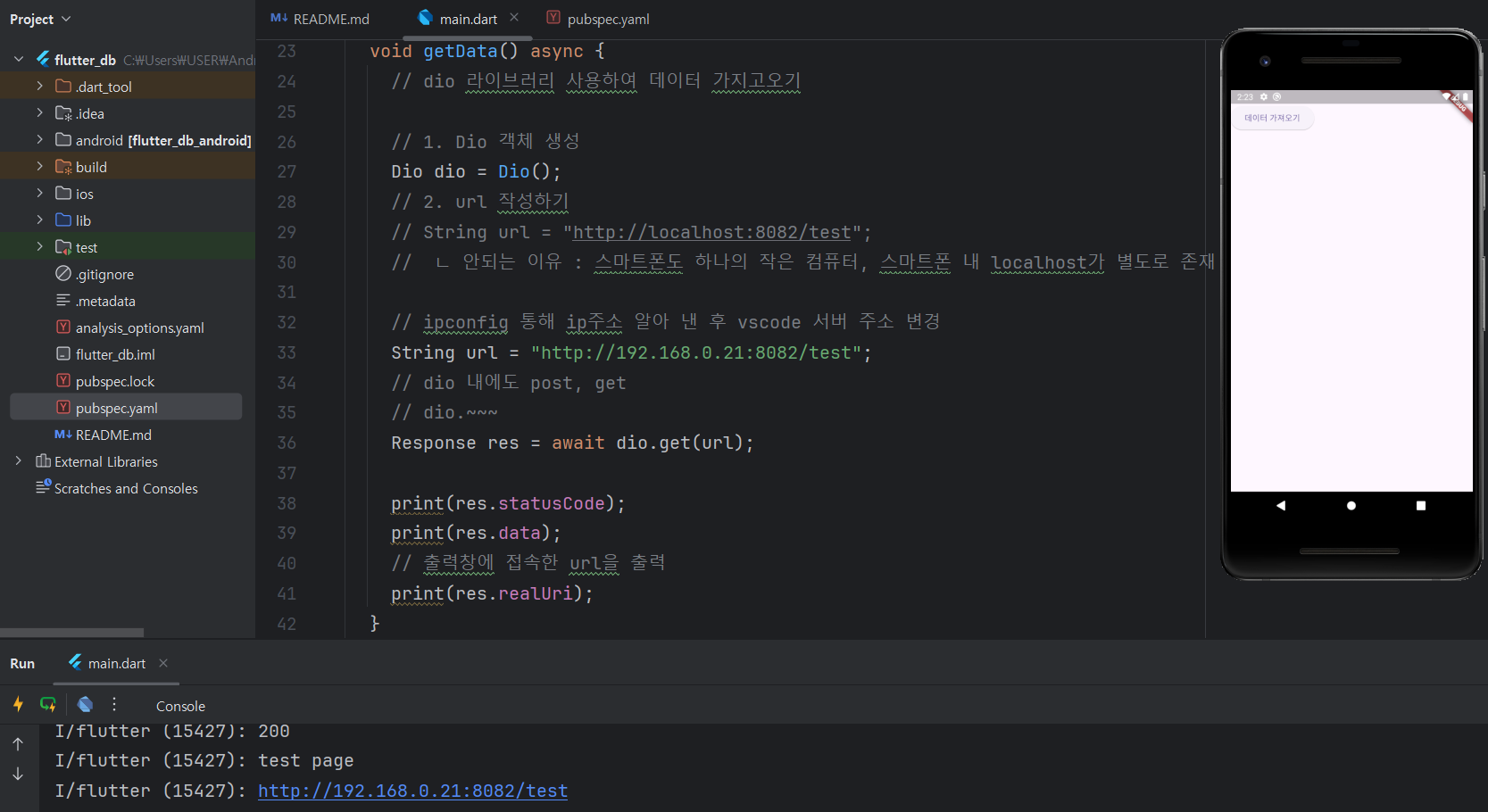This screenshot has width=1488, height=812.
Task: Click the lib folder icon
Action: click(63, 220)
